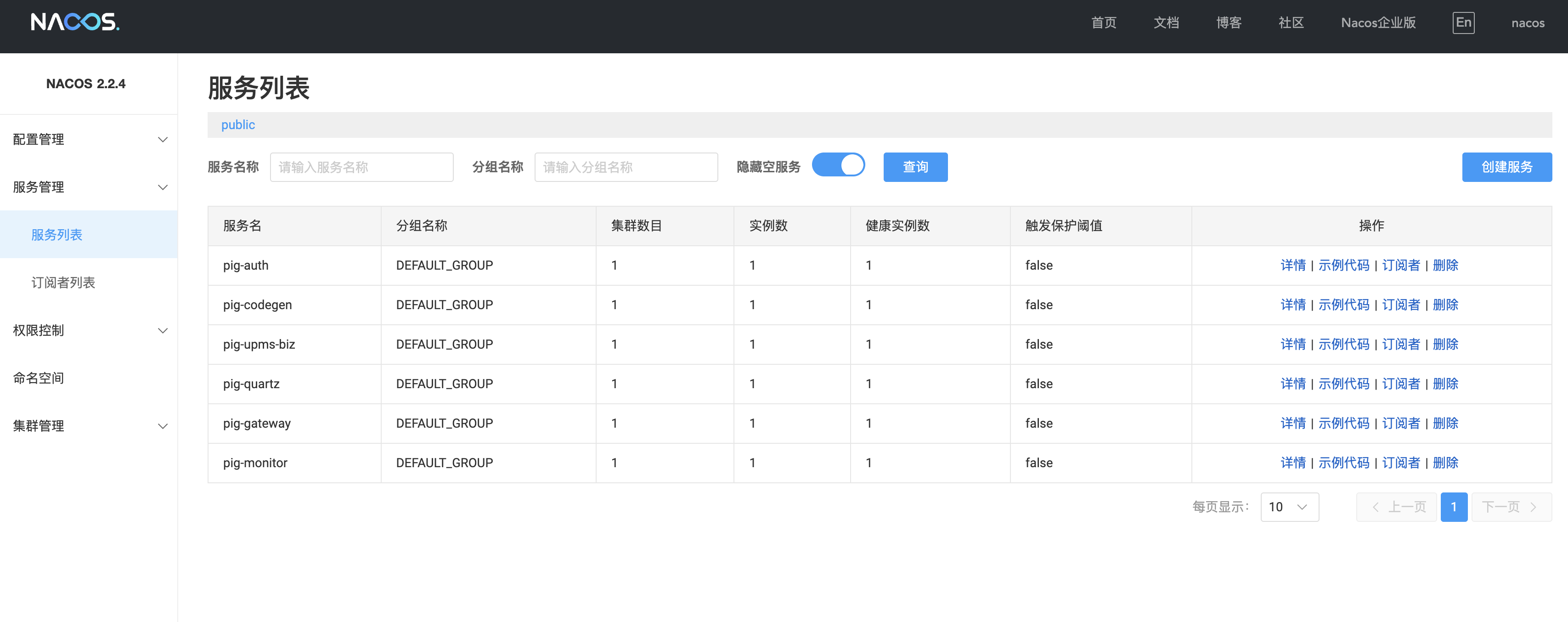The image size is (1568, 622).
Task: Open the nacos user menu
Action: click(1527, 23)
